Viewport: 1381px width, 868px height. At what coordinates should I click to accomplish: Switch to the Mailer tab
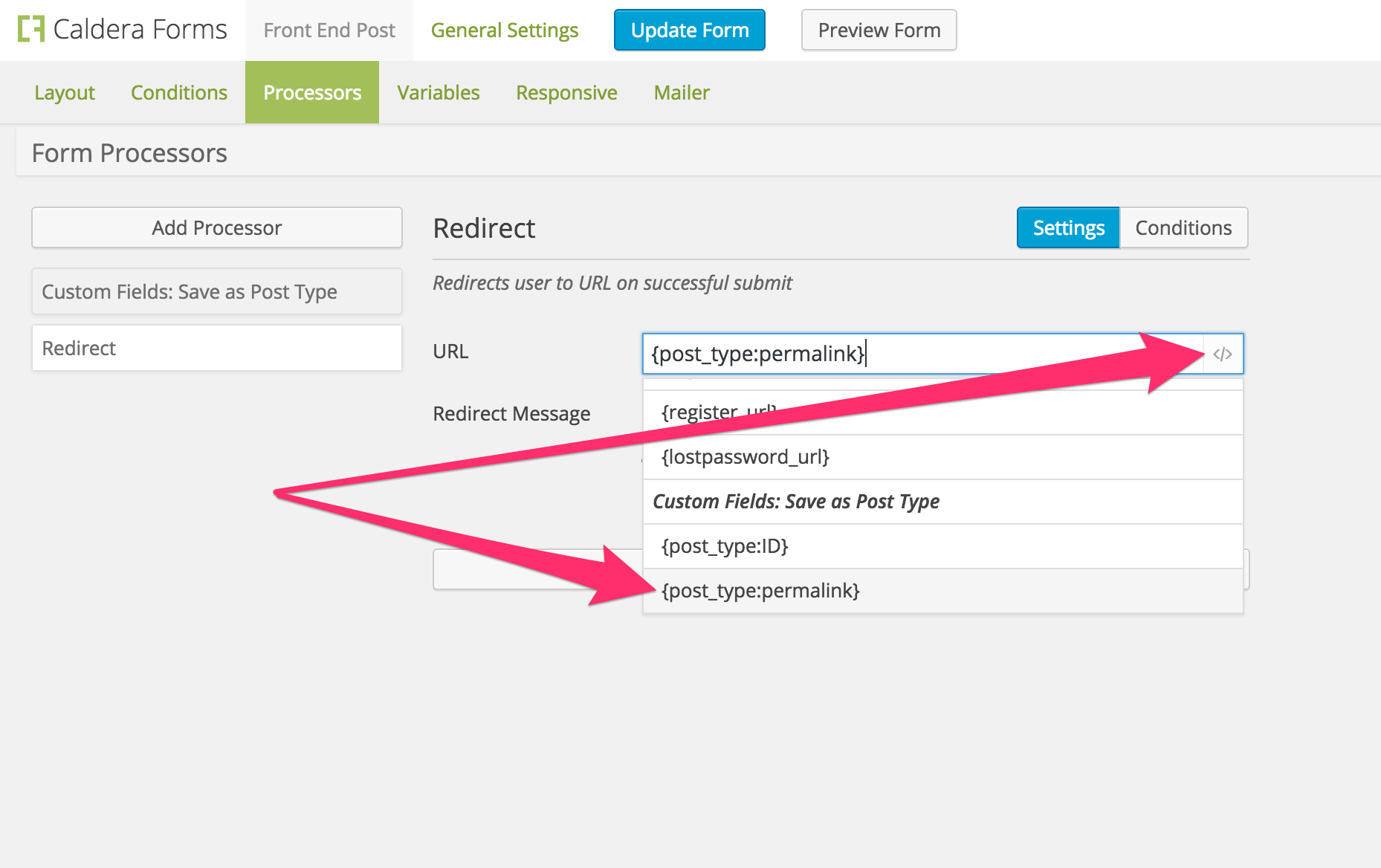(x=681, y=92)
